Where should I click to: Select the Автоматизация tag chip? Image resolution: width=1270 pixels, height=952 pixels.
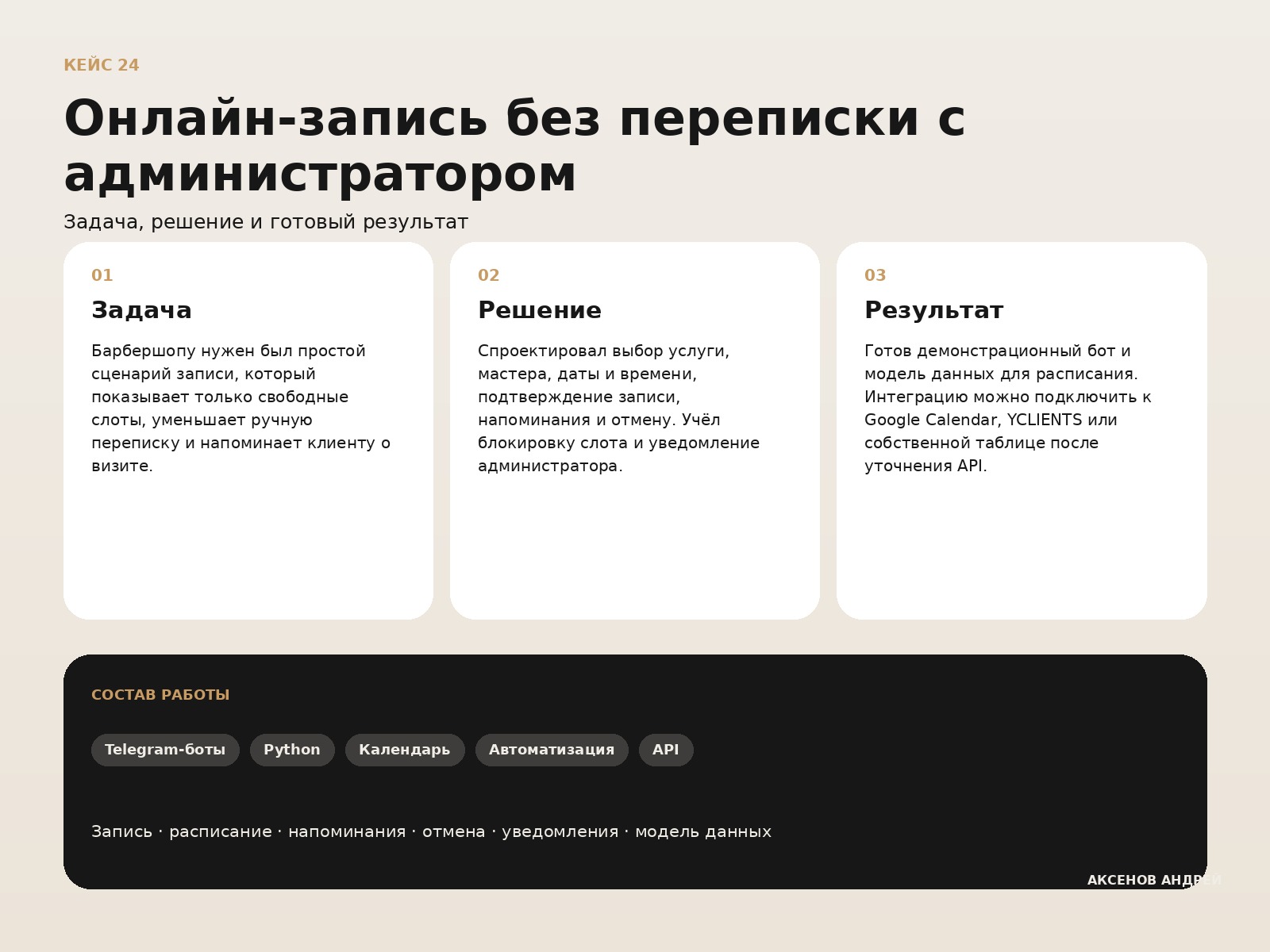pos(552,750)
